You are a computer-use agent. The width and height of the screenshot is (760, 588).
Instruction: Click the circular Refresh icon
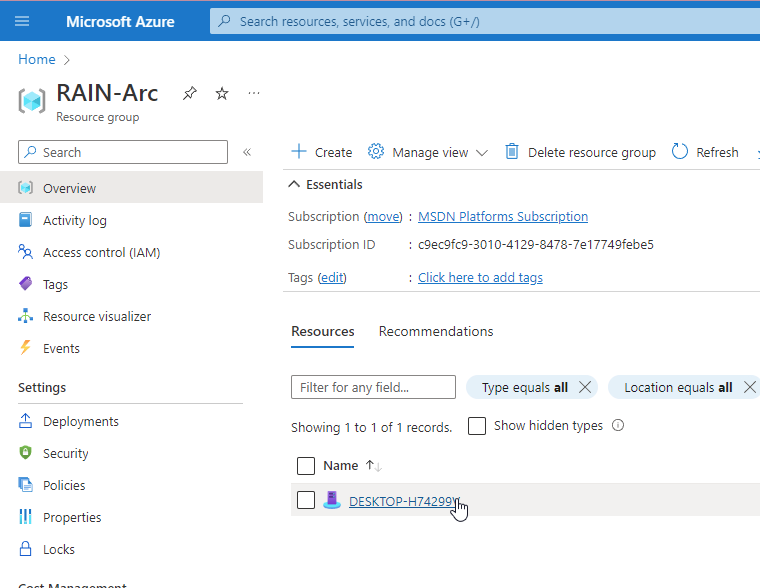(x=680, y=152)
